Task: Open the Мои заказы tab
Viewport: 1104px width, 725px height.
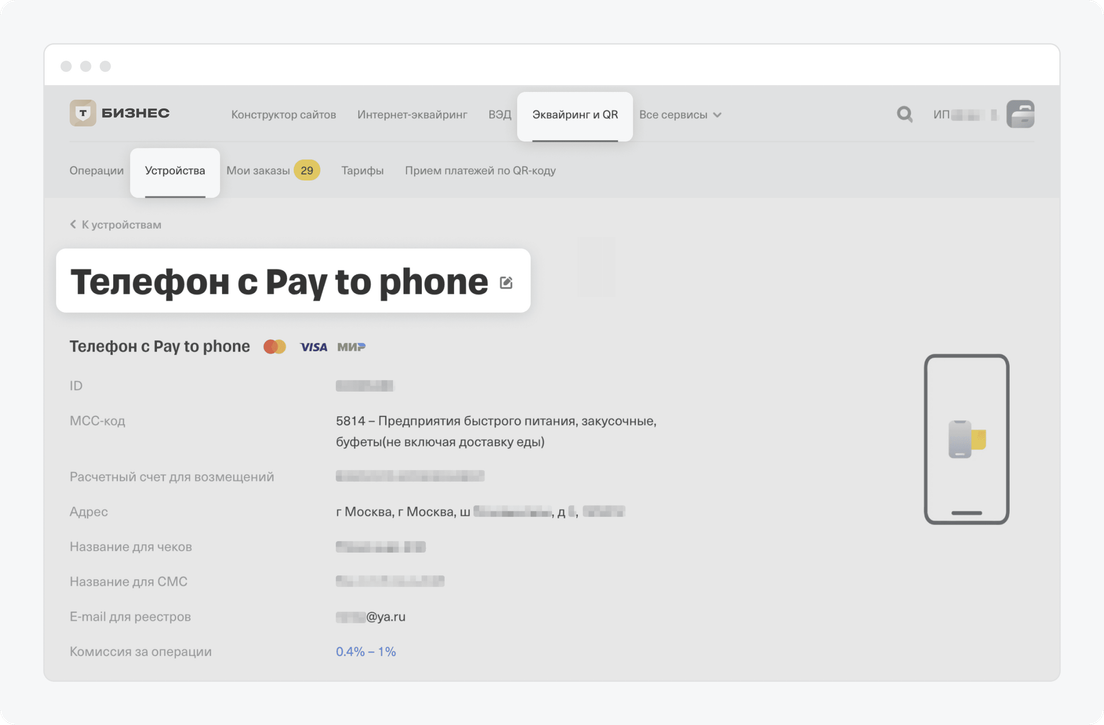Action: pyautogui.click(x=258, y=171)
